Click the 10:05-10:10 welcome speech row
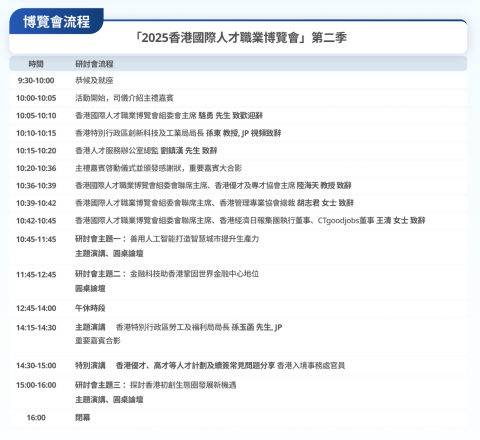The width and height of the screenshot is (480, 440). point(238,116)
